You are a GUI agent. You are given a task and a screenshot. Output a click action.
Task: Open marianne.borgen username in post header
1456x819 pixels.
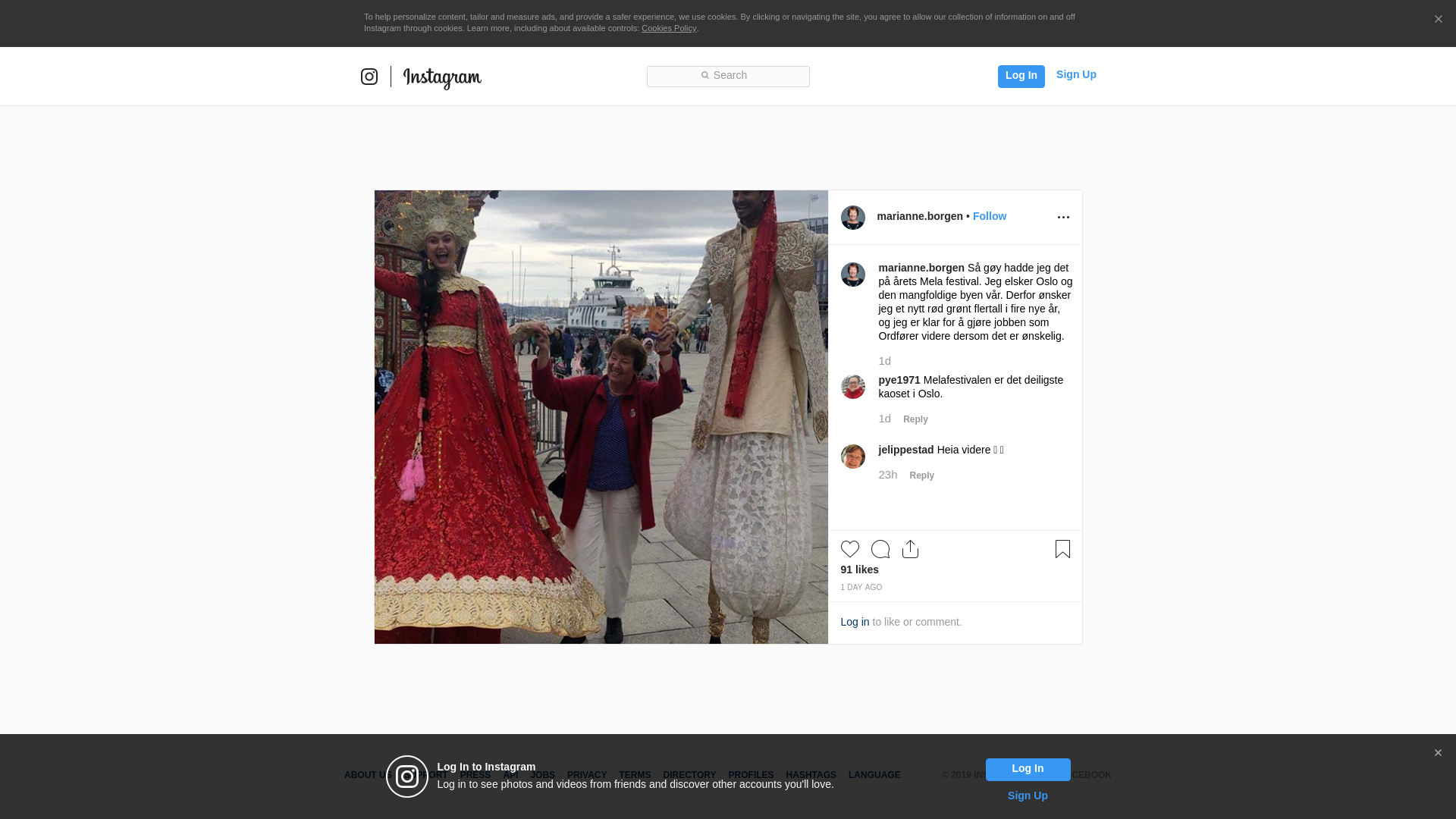919,216
